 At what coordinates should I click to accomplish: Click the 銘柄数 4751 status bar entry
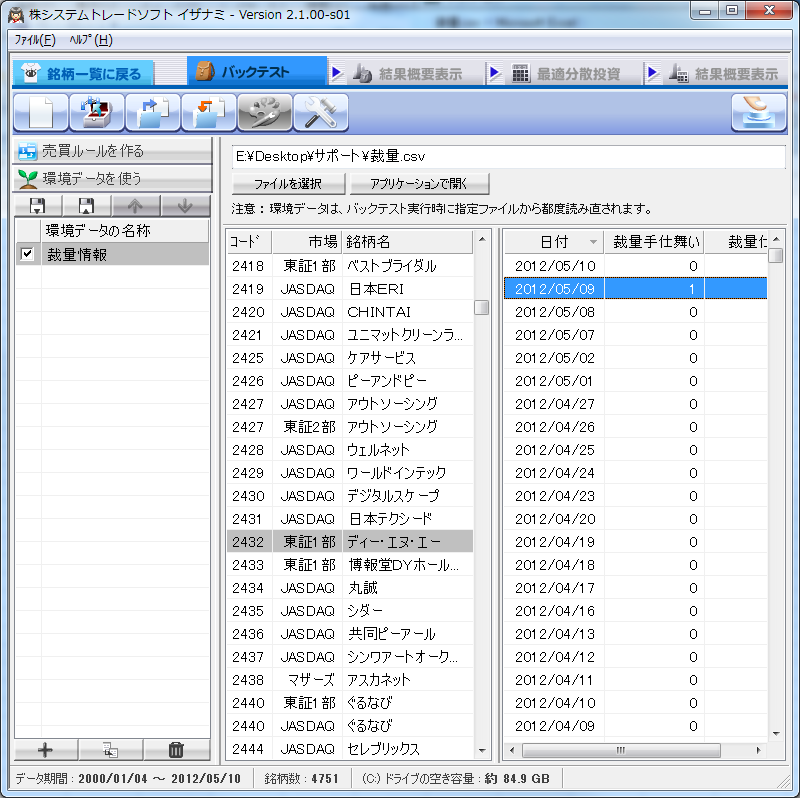(302, 779)
